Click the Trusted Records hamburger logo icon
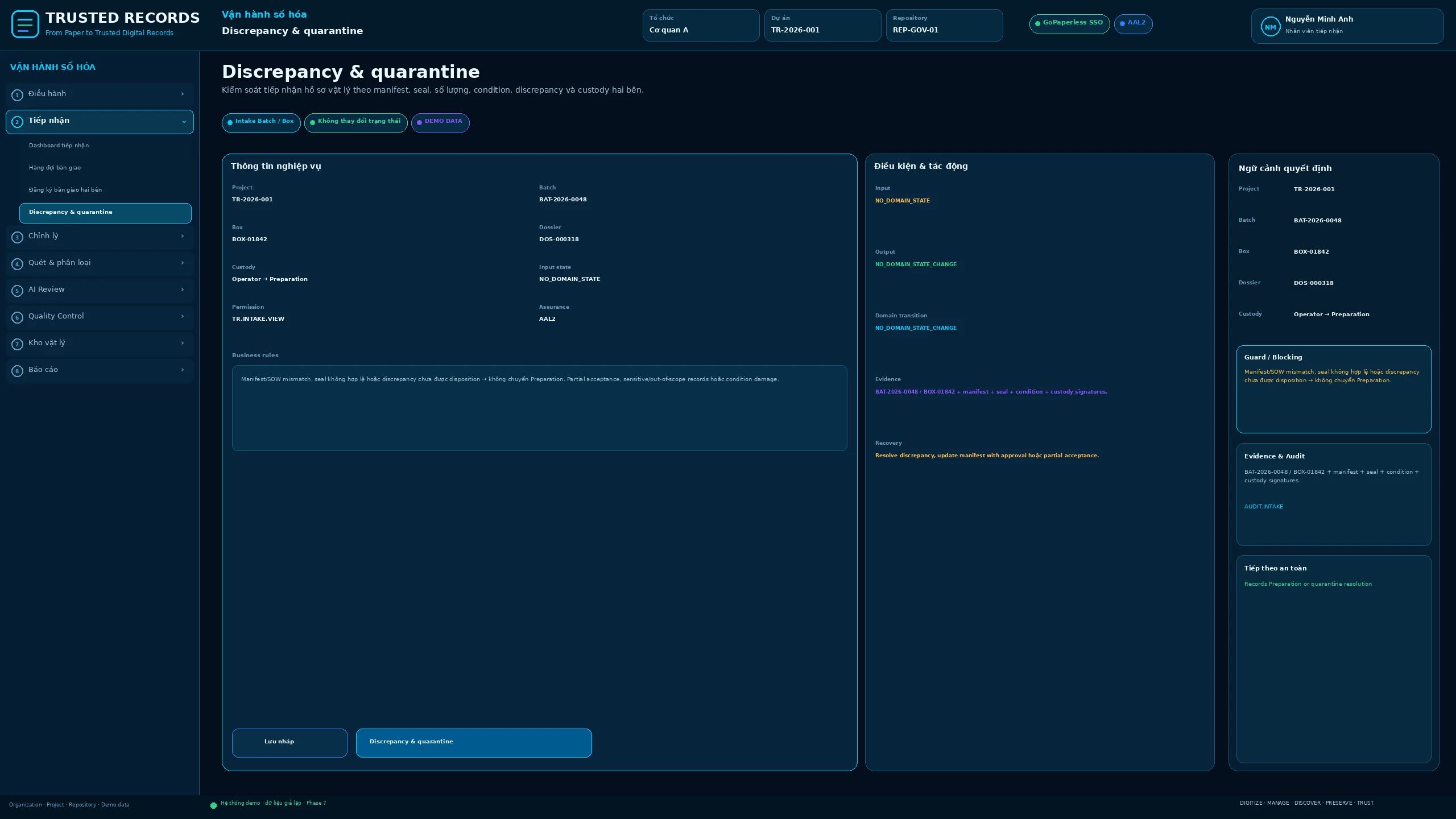This screenshot has width=1456, height=819. click(x=25, y=24)
